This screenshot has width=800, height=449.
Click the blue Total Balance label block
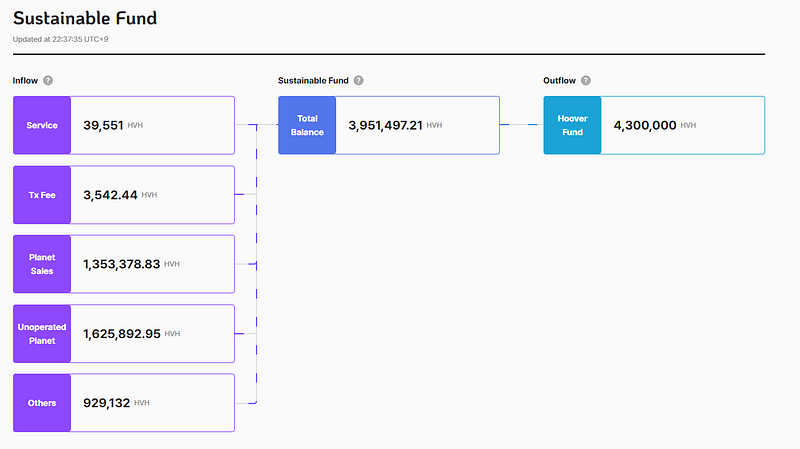[x=307, y=125]
